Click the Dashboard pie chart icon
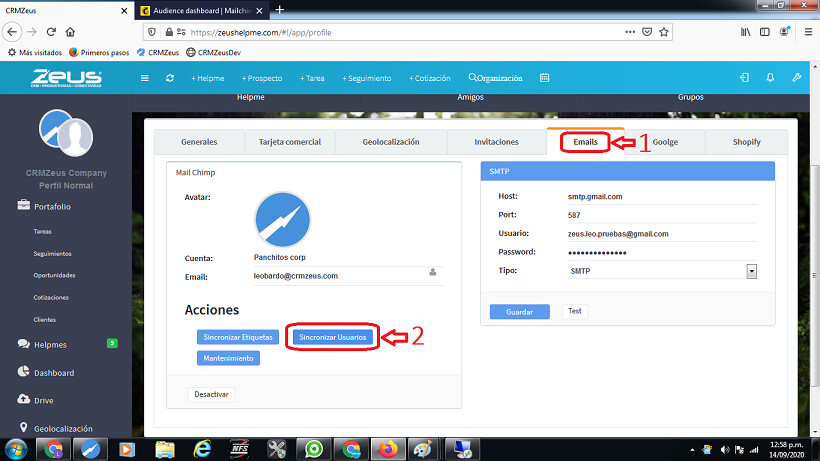Screen dimensions: 820x461 tap(24, 371)
